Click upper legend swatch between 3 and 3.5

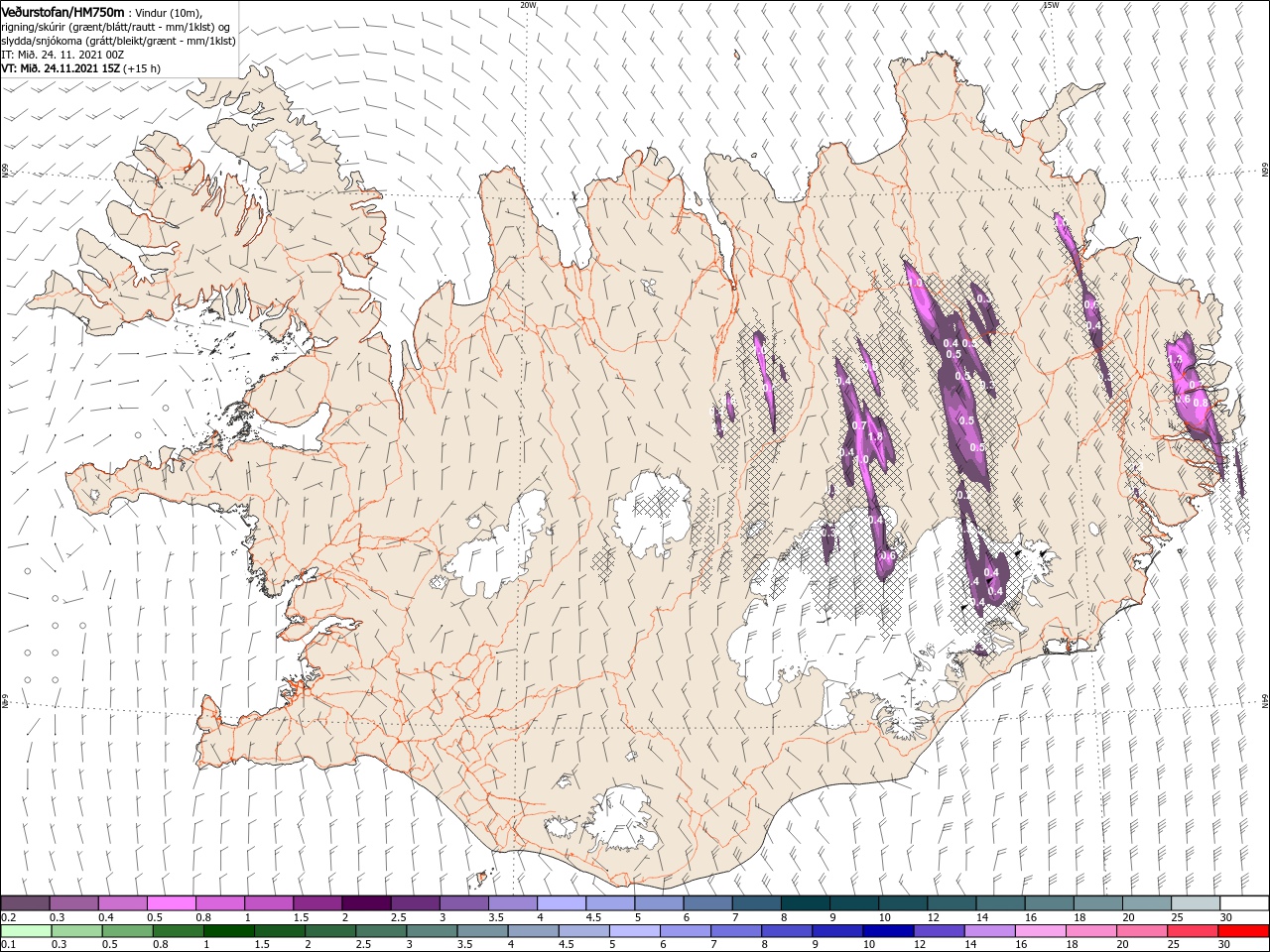coord(463,902)
